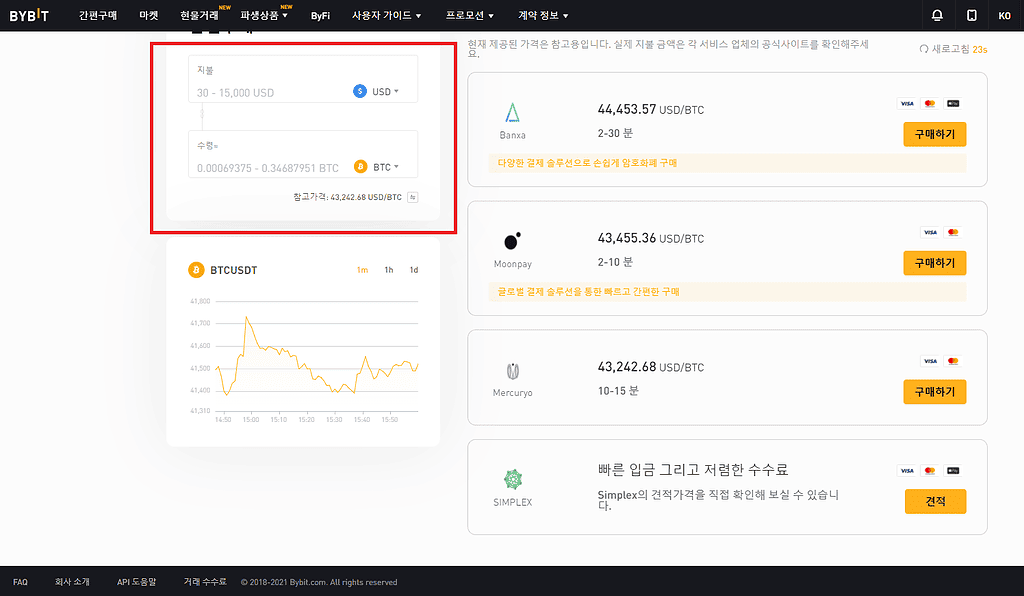
Task: Open the mobile app download icon
Action: pos(972,15)
